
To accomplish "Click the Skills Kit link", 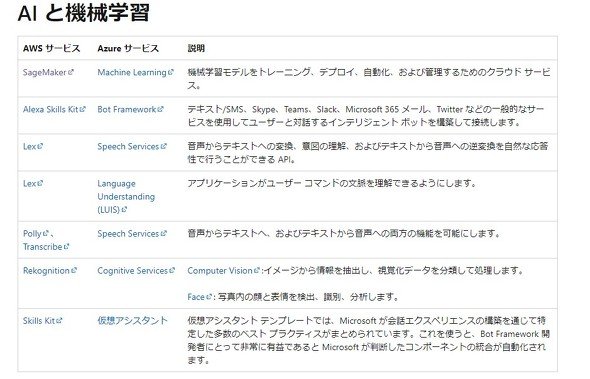I will (42, 321).
